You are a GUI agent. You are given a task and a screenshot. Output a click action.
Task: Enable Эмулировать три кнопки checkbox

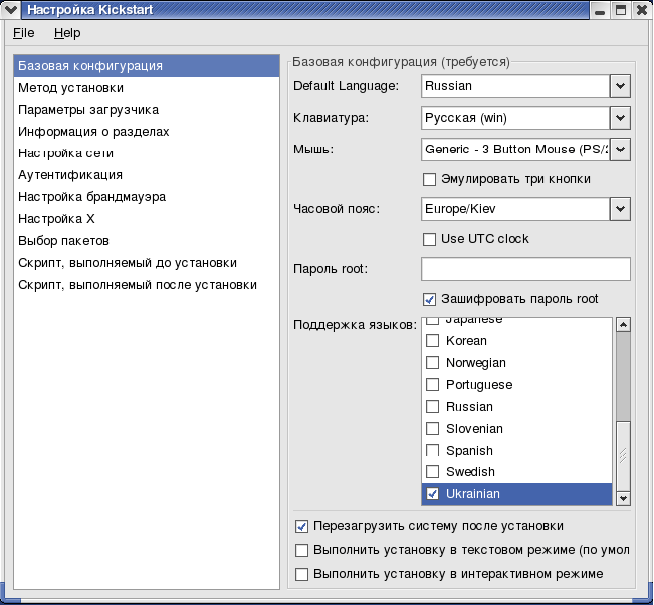pyautogui.click(x=429, y=179)
